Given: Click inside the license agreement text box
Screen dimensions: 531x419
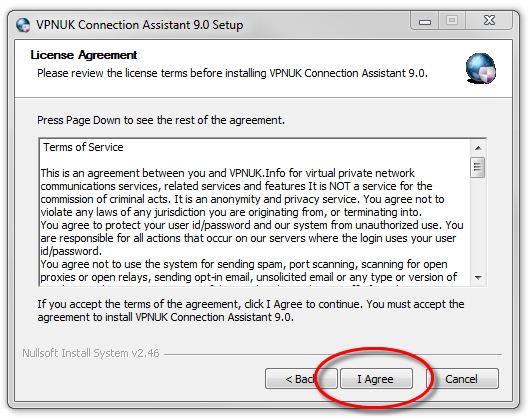Looking at the screenshot, I should 255,212.
